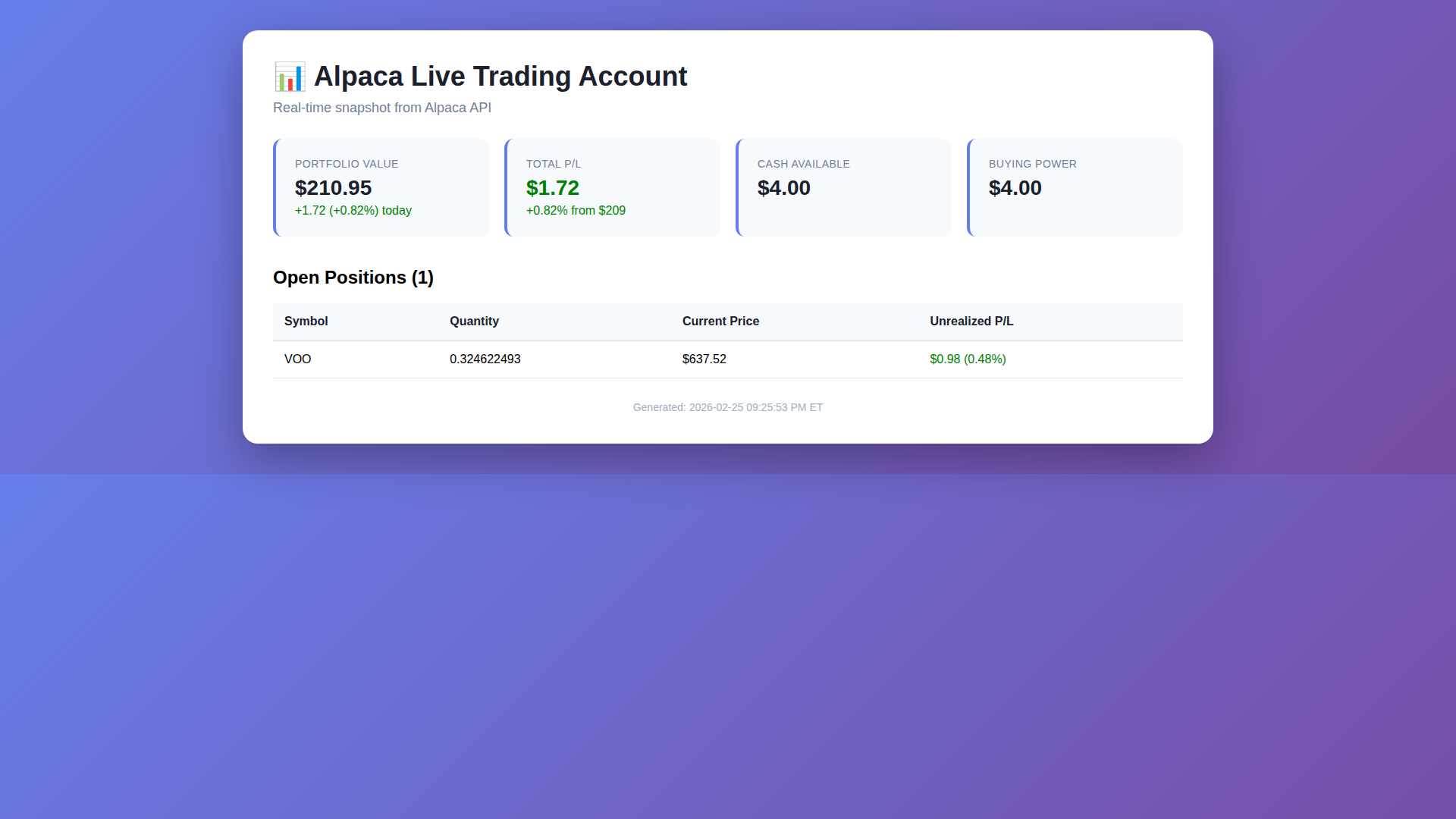1456x819 pixels.
Task: Select the VOO position symbol
Action: click(x=297, y=359)
